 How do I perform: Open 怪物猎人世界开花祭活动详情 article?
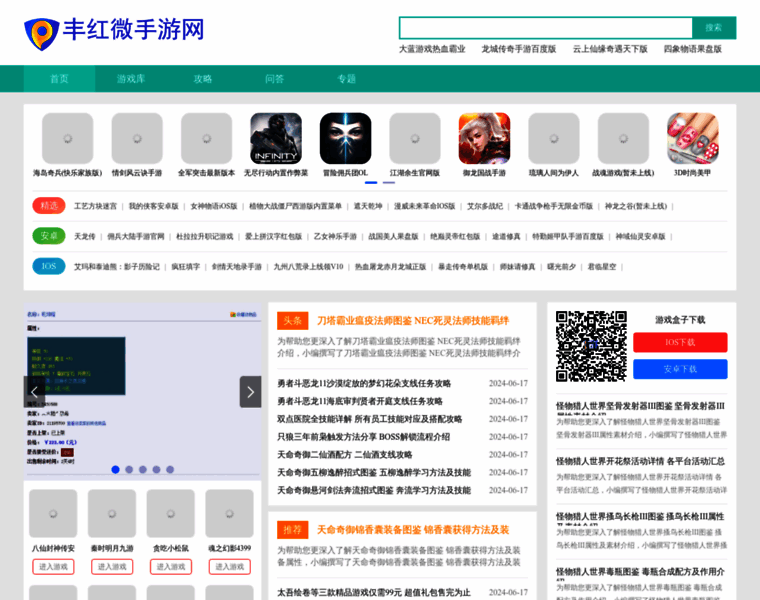point(640,461)
